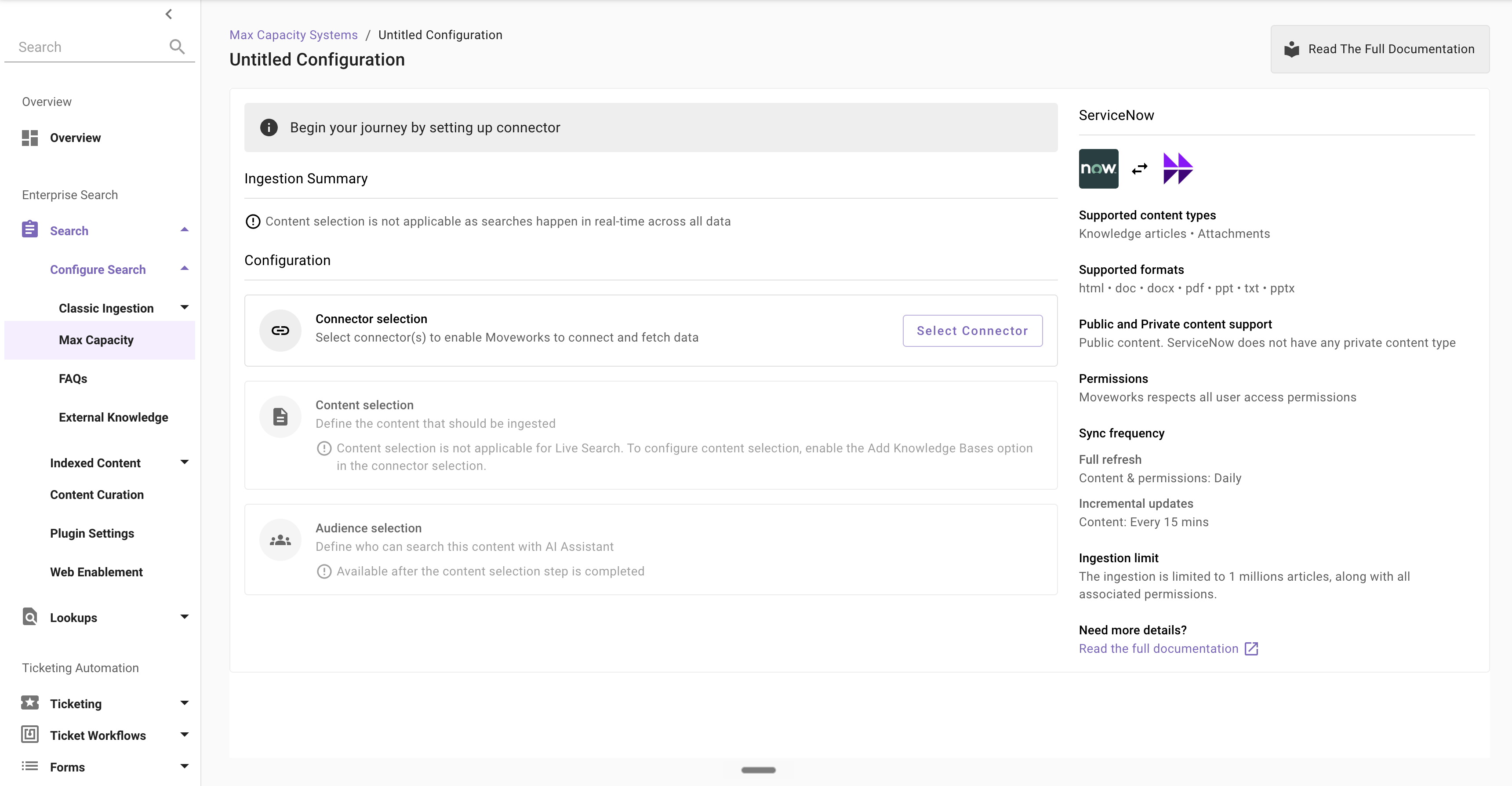Image resolution: width=1512 pixels, height=786 pixels.
Task: Click the warning icon under Ingestion Summary
Action: (x=252, y=221)
